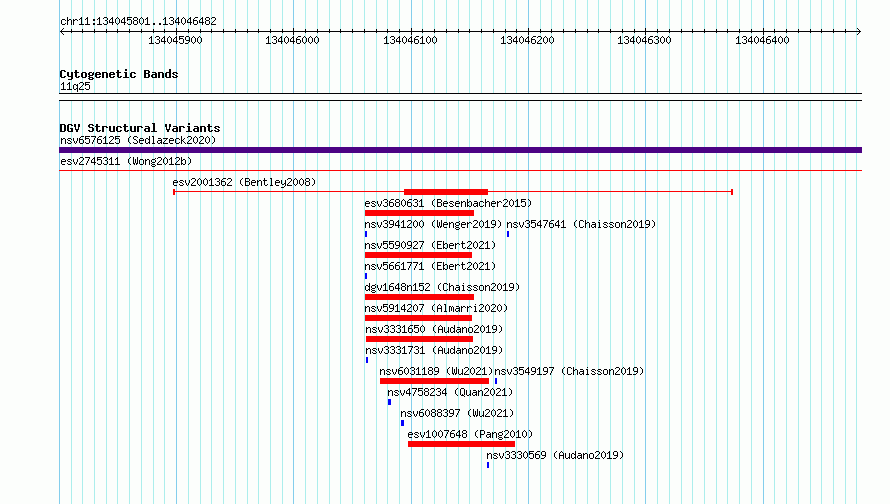Click ruler position 134046100
This screenshot has height=504, width=890.
(x=410, y=40)
